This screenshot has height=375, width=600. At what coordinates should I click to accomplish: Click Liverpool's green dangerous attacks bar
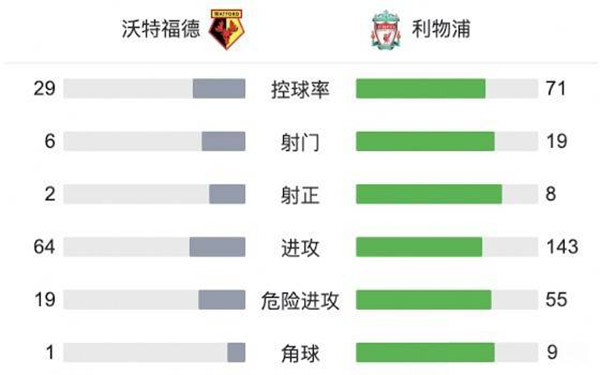pyautogui.click(x=424, y=300)
